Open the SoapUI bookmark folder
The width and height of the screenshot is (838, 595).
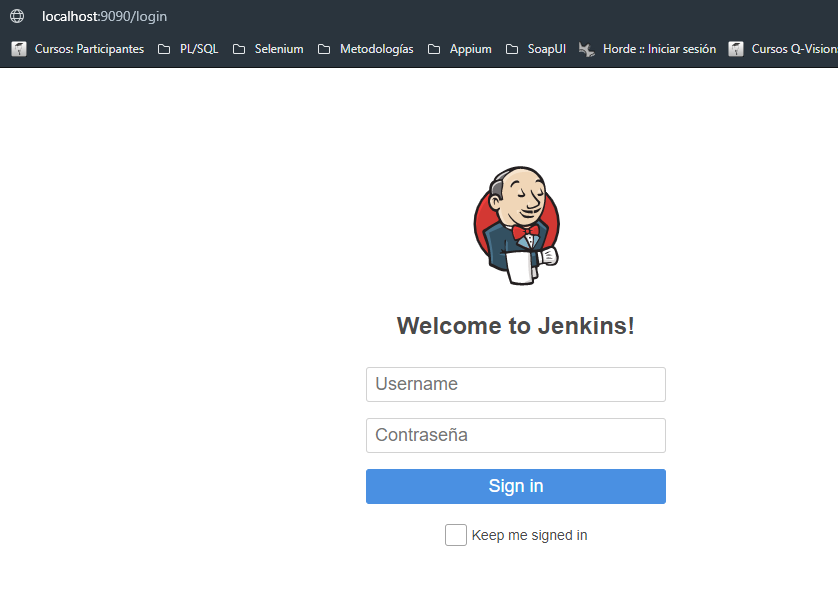546,49
